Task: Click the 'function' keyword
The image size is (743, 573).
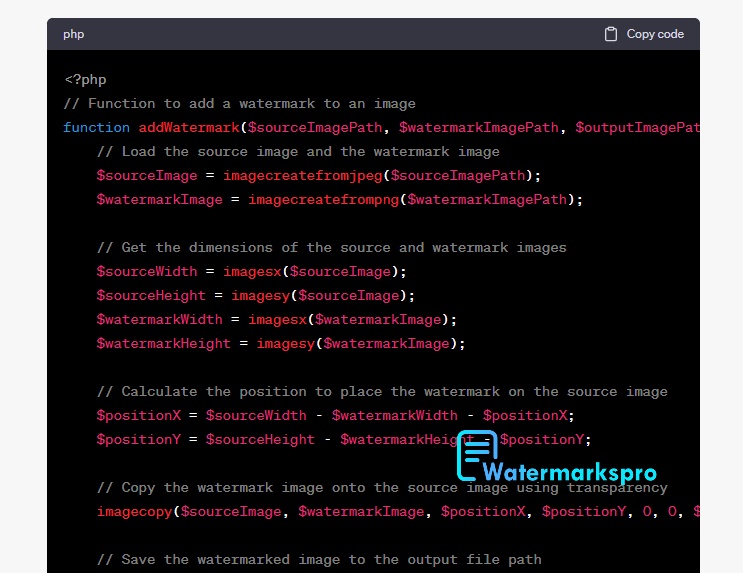Action: pyautogui.click(x=96, y=127)
